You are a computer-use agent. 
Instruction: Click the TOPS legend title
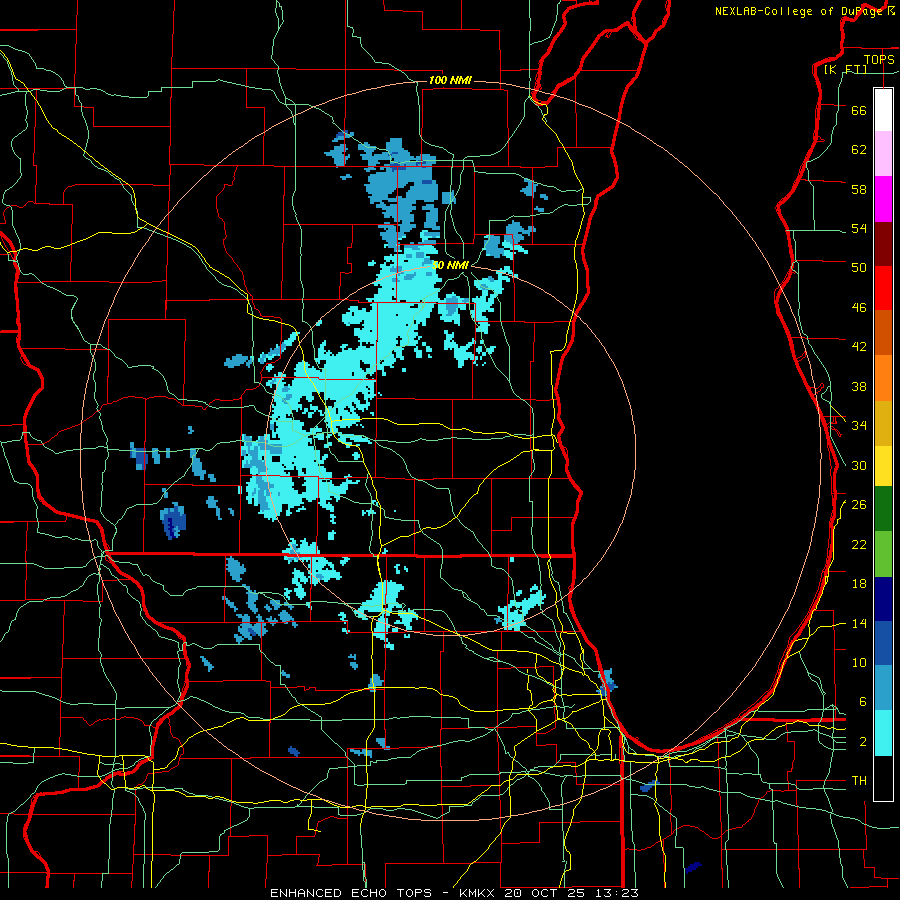click(879, 59)
